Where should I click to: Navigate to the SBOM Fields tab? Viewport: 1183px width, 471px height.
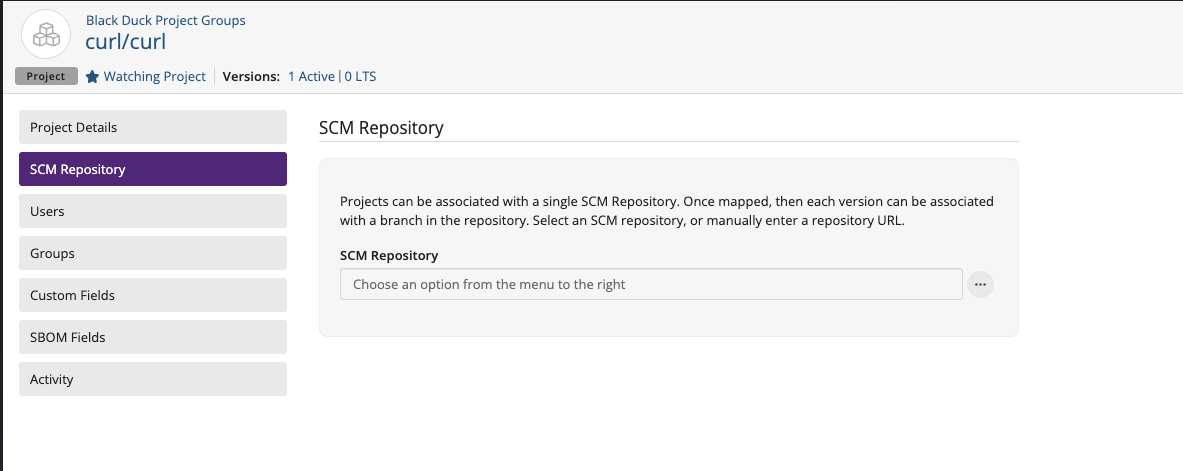pos(153,337)
